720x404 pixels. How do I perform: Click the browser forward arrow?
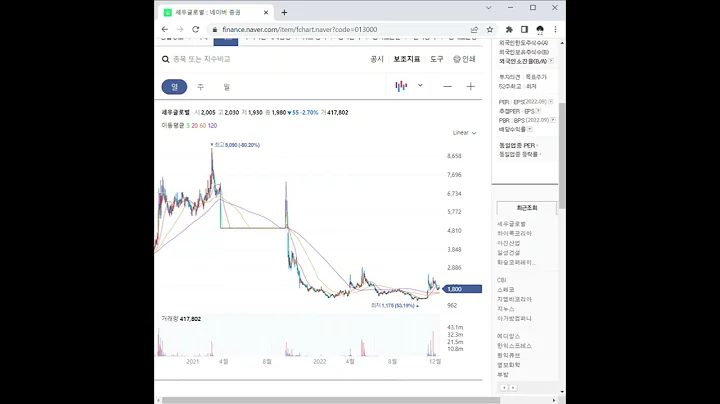tap(180, 29)
